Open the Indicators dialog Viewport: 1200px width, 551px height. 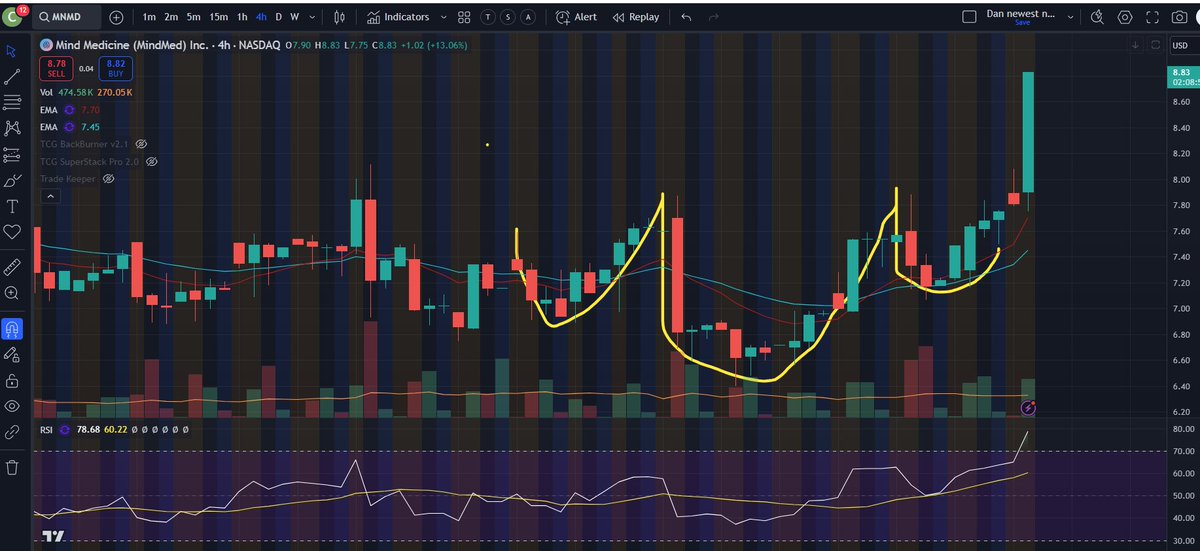(397, 17)
